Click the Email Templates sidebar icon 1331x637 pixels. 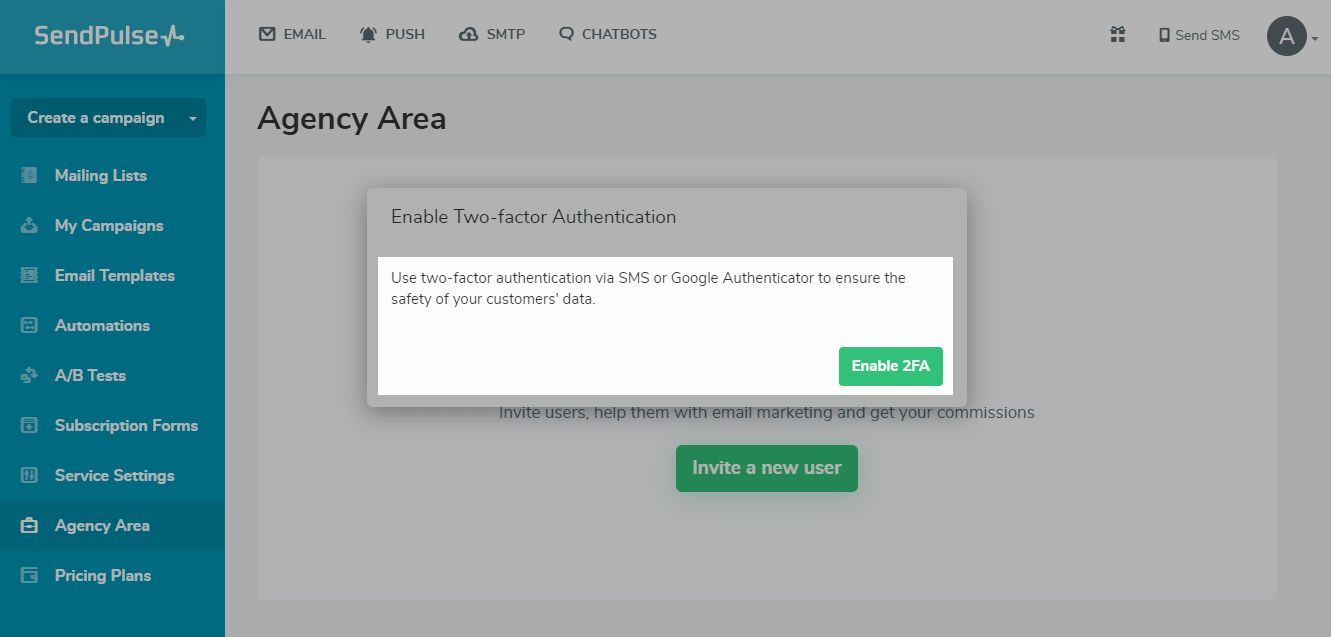pos(29,276)
